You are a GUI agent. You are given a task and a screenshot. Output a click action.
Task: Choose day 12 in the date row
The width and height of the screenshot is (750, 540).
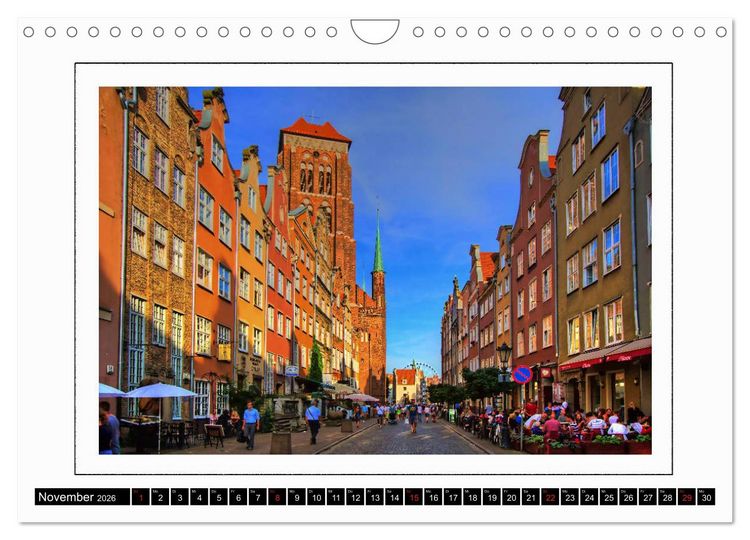tap(355, 496)
